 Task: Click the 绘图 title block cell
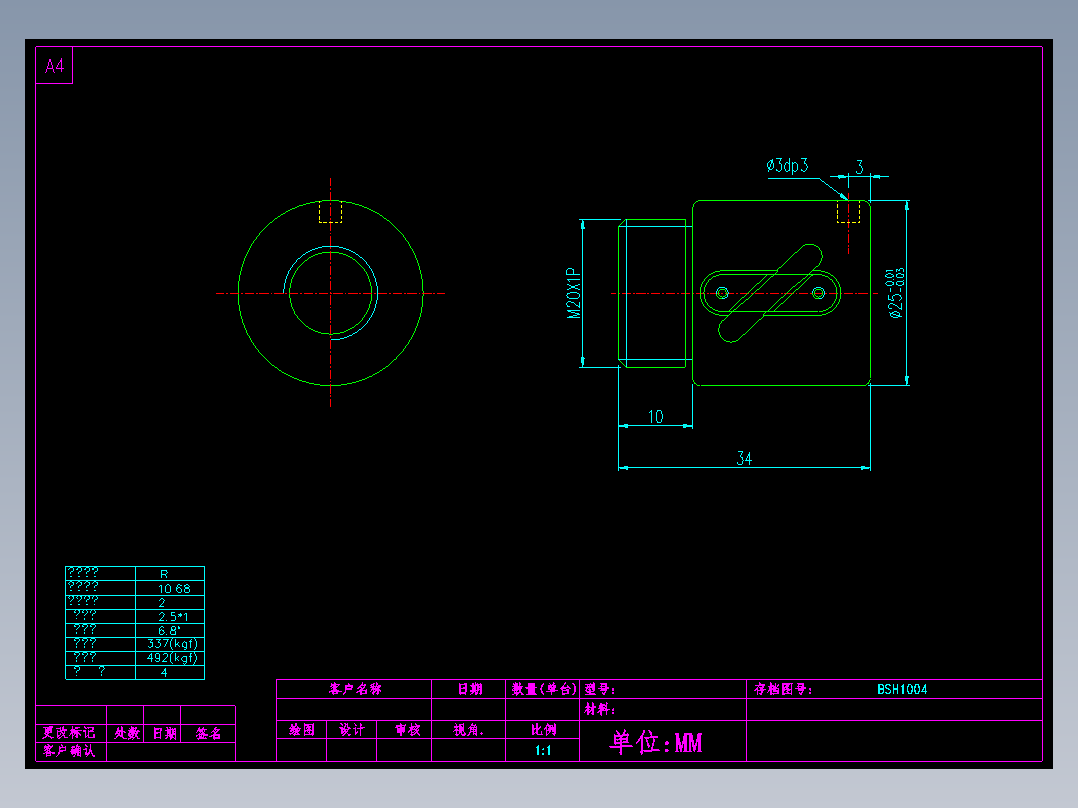[302, 730]
